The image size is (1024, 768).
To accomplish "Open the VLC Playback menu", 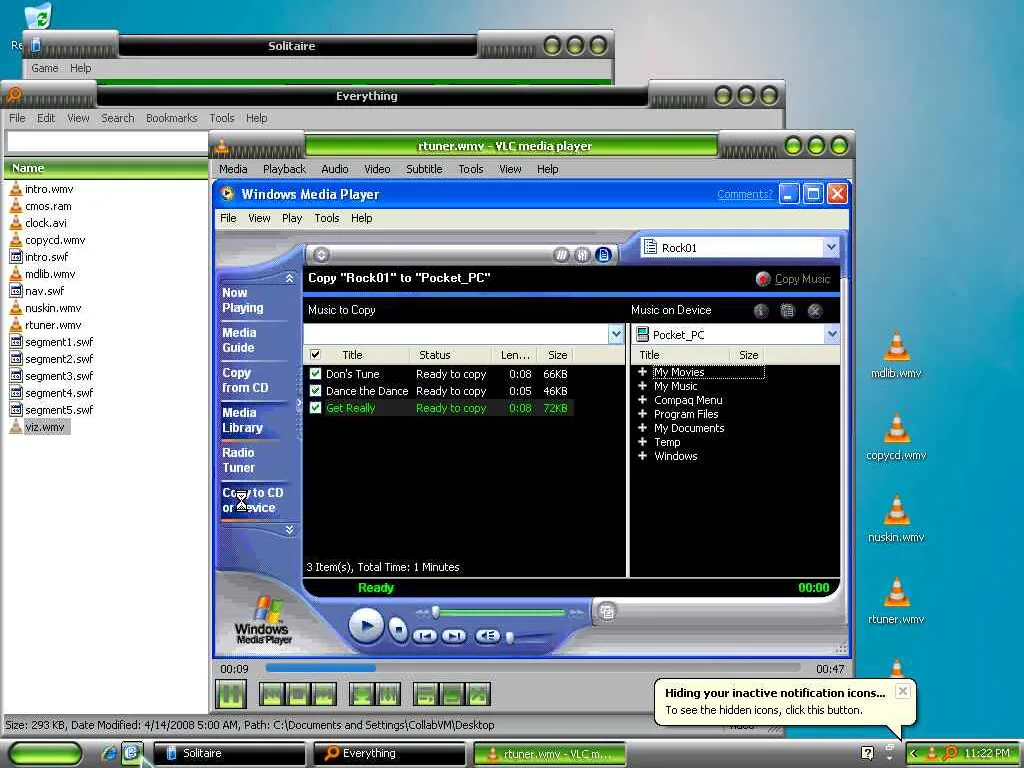I will [284, 169].
